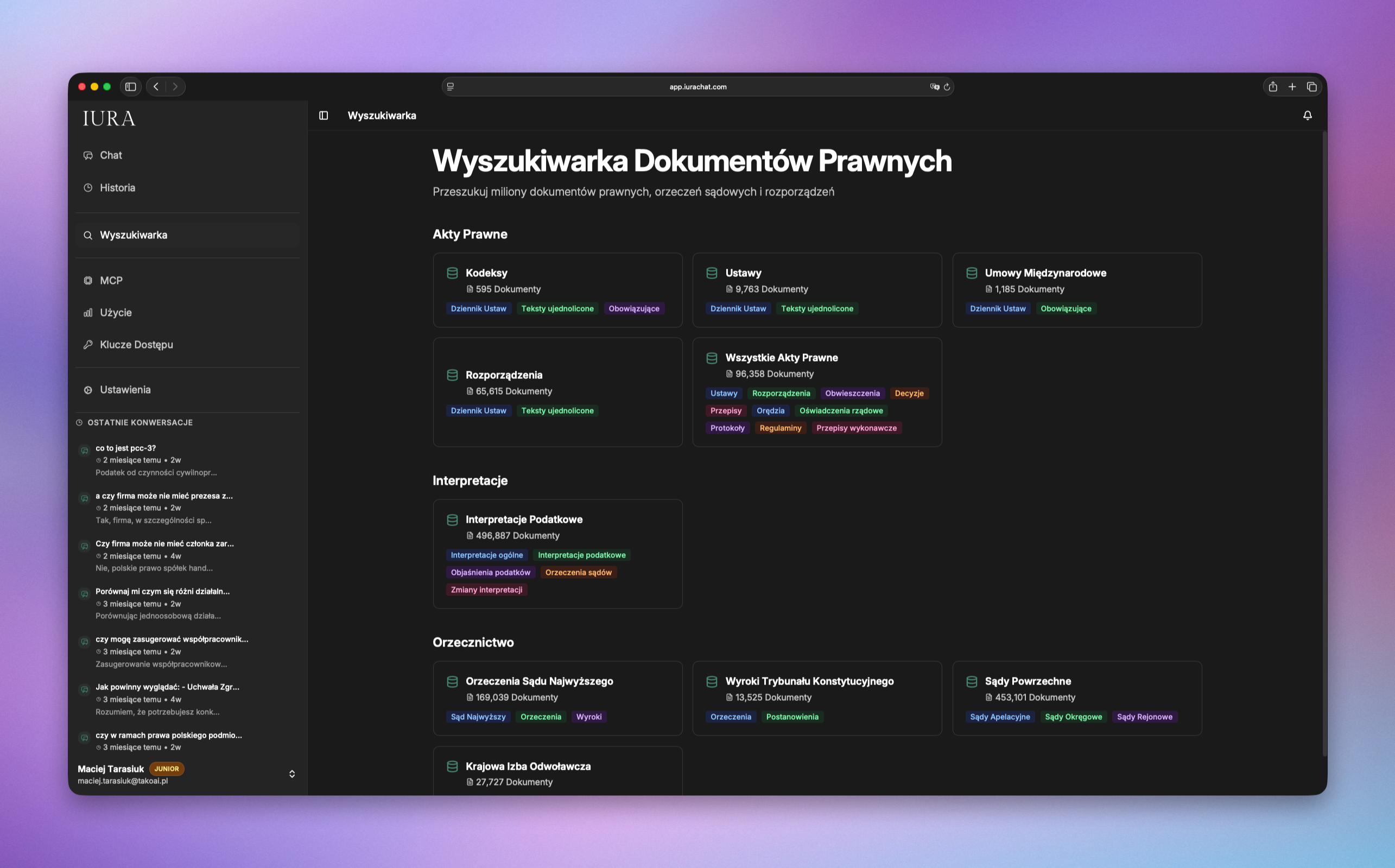The width and height of the screenshot is (1395, 868).
Task: Open Chat using the speech bubble icon
Action: pos(88,155)
